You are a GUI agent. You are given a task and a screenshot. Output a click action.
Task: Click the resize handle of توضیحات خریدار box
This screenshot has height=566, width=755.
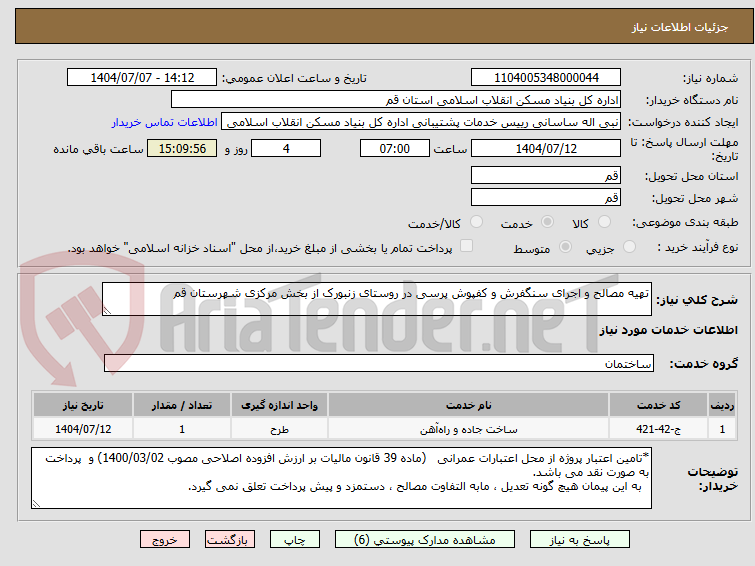[x=36, y=504]
